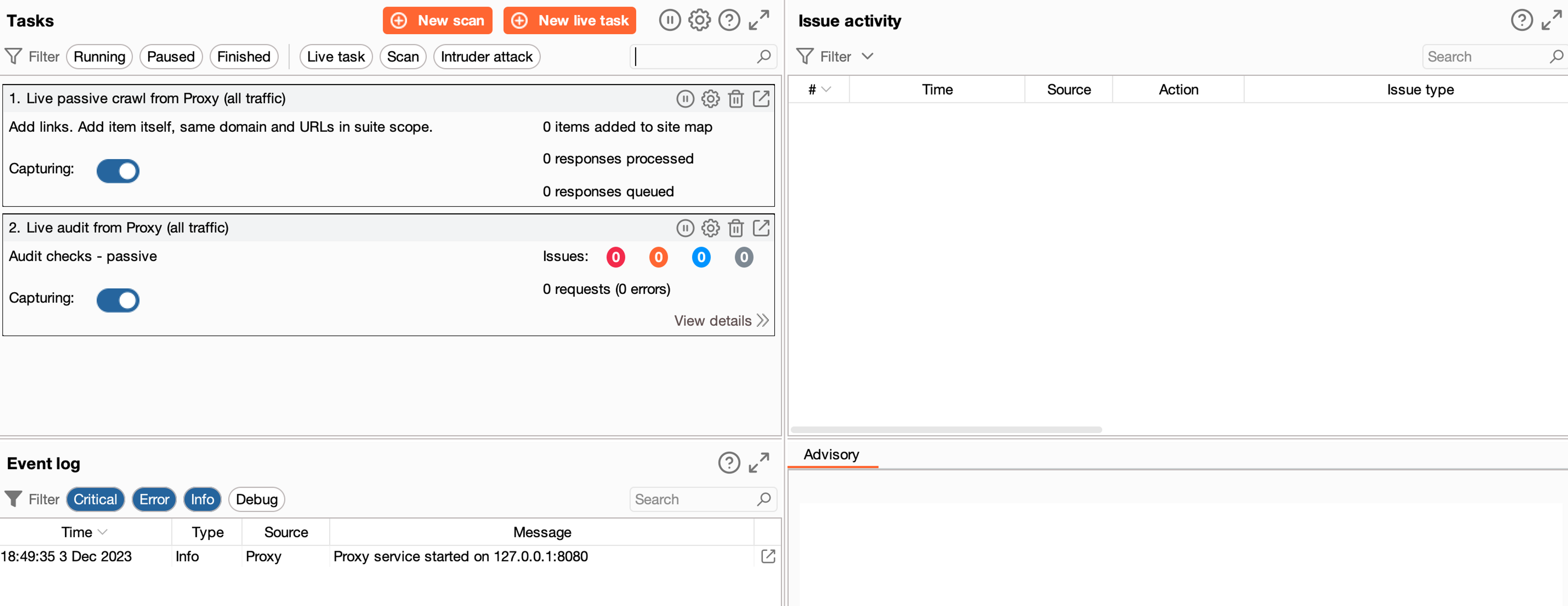Open View details link for Live audit
Viewport: 1568px width, 606px height.
point(721,321)
